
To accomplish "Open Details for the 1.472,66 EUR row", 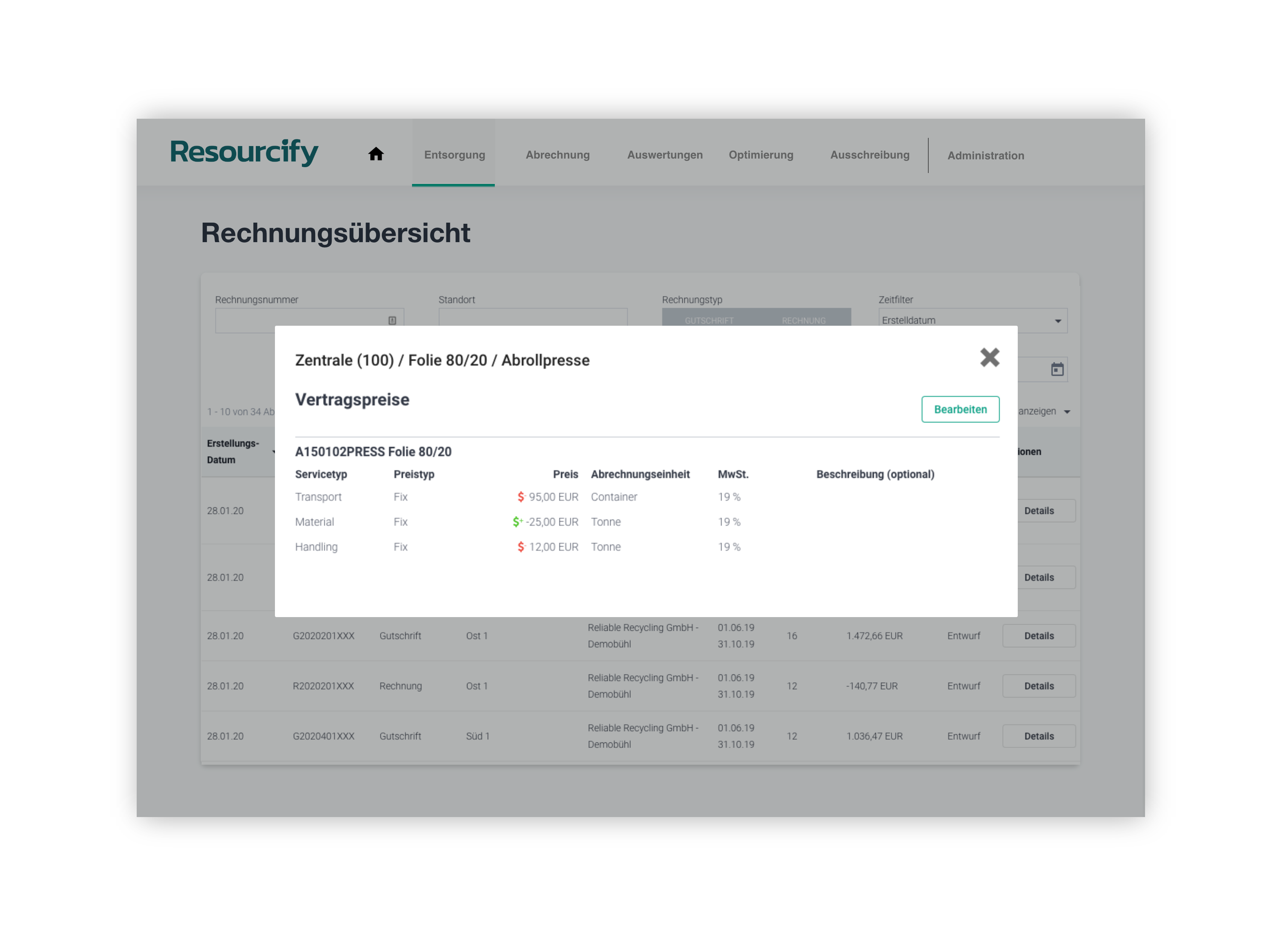I will point(1039,636).
